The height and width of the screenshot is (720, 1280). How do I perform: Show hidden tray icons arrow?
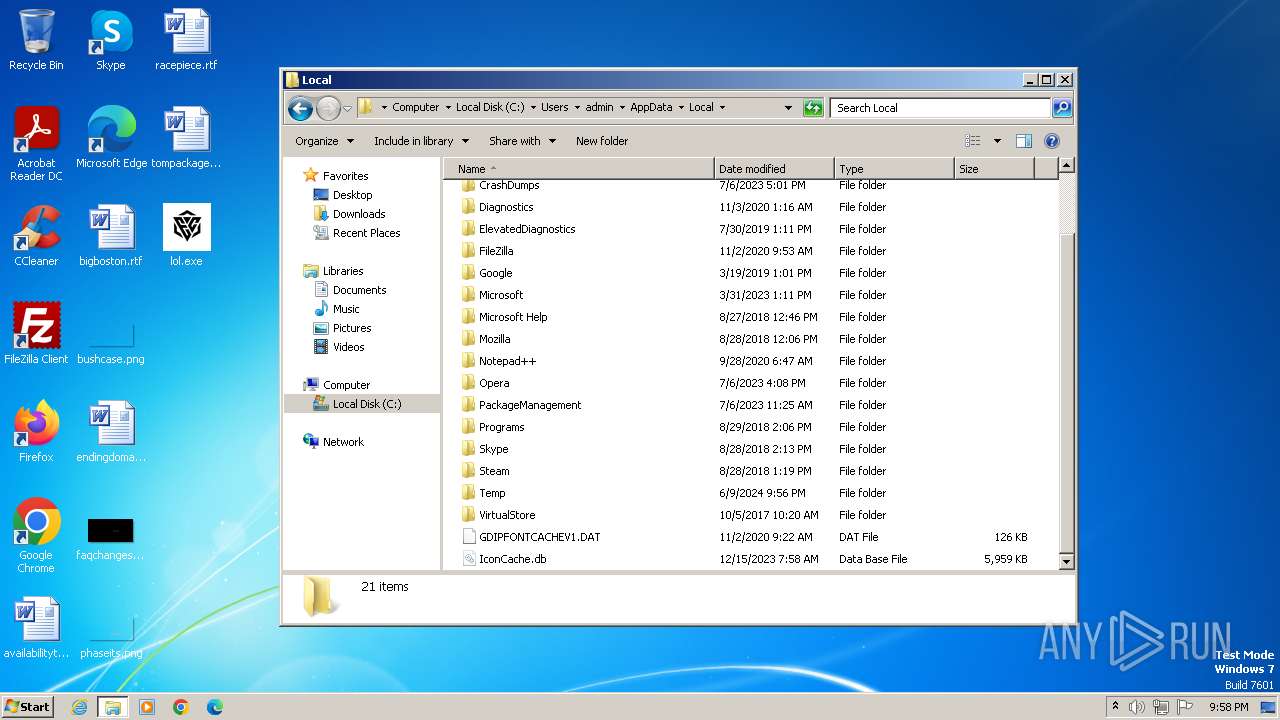pyautogui.click(x=1115, y=707)
